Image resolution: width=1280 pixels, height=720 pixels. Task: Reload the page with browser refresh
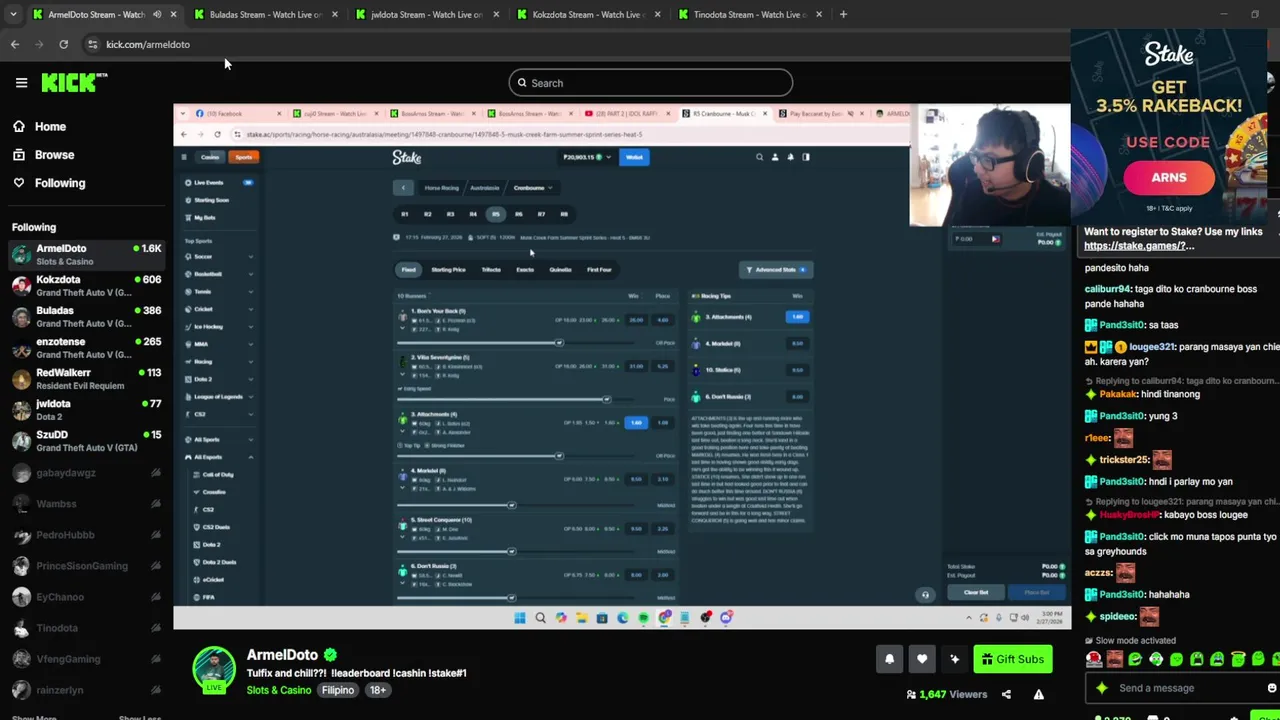(63, 44)
